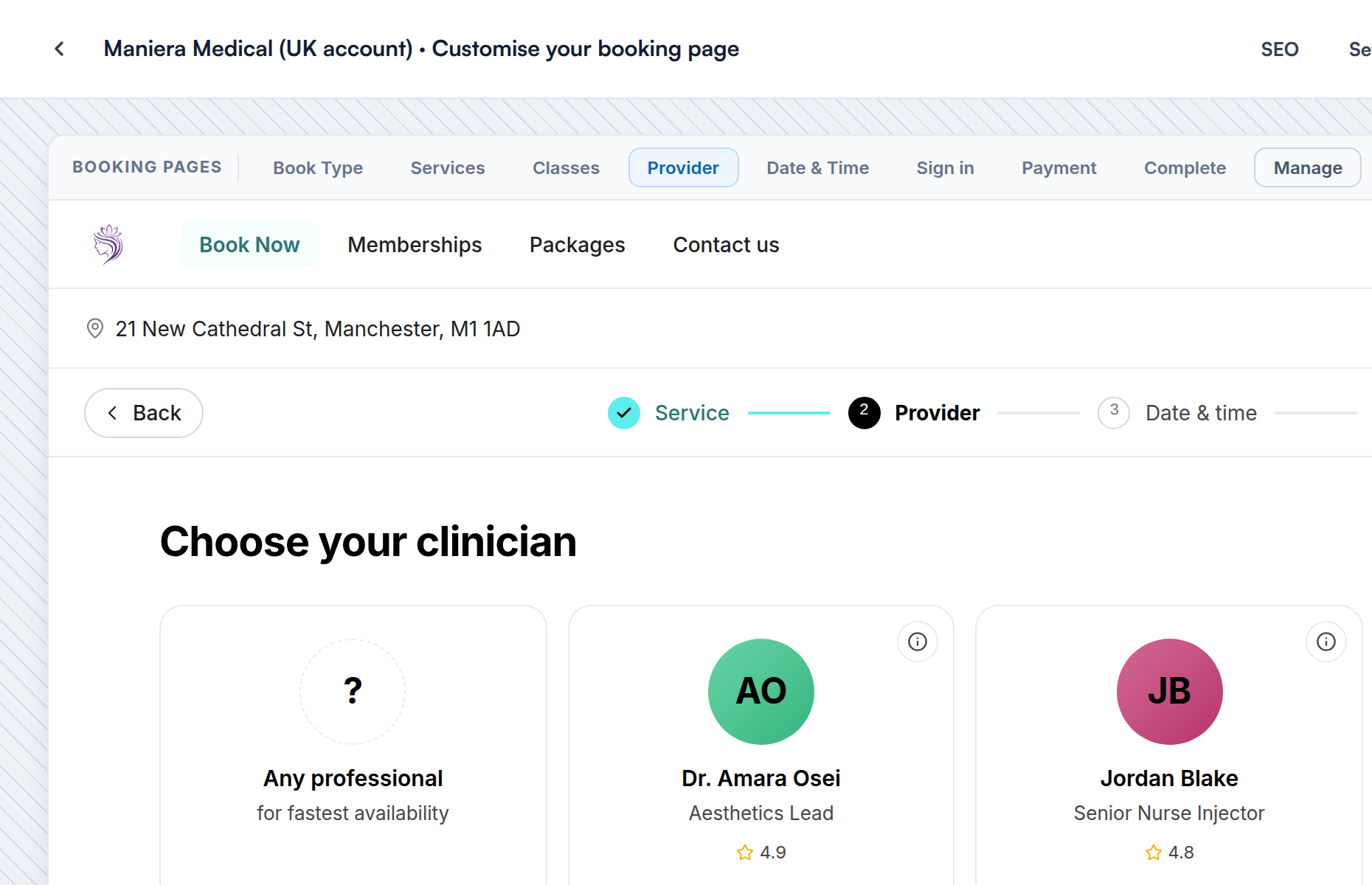This screenshot has height=885, width=1372.
Task: Click the Book Now navigation item
Action: [249, 245]
